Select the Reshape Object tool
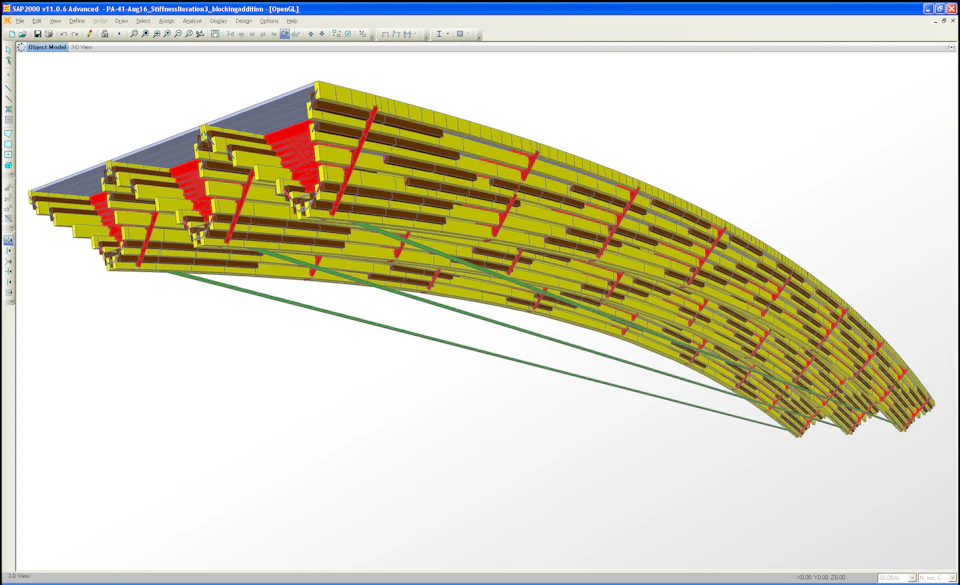The height and width of the screenshot is (585, 960). pyautogui.click(x=9, y=61)
